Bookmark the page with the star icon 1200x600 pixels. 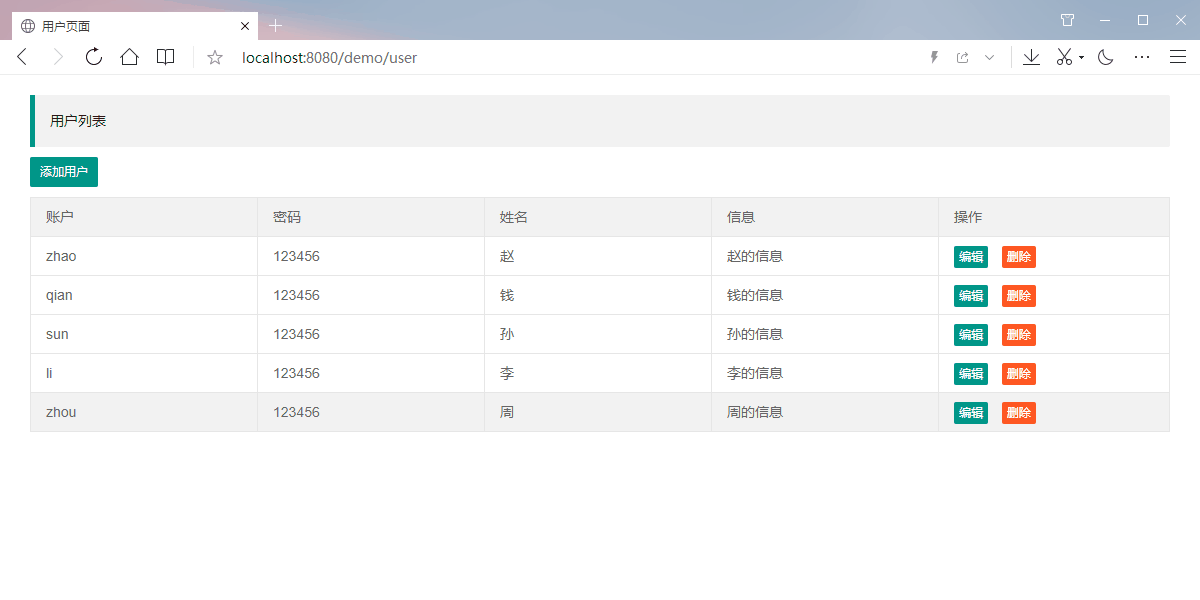[215, 57]
